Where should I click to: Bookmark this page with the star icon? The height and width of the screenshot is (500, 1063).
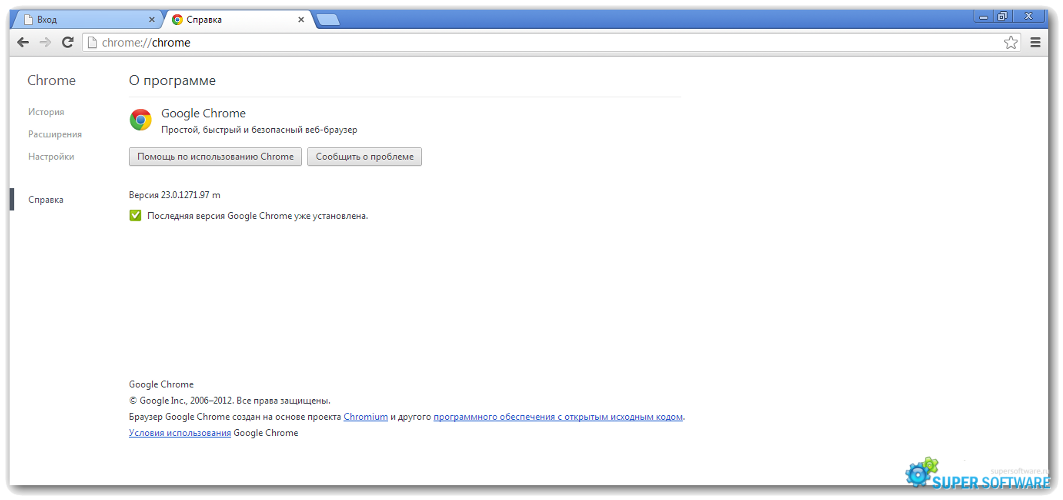click(1010, 43)
